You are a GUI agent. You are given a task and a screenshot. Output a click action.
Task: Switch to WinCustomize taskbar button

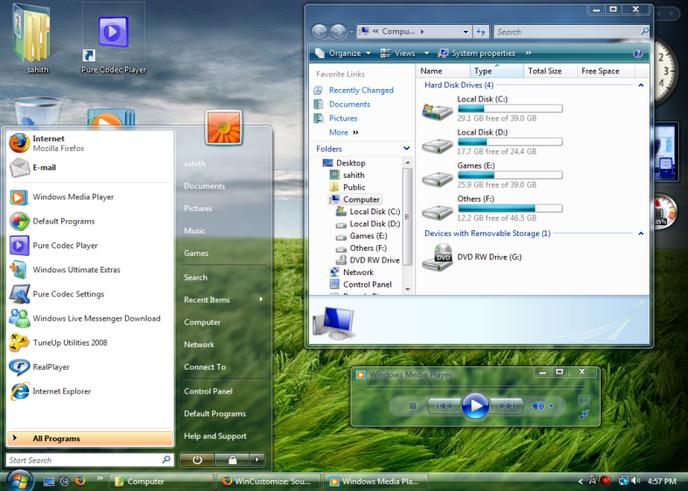(269, 481)
